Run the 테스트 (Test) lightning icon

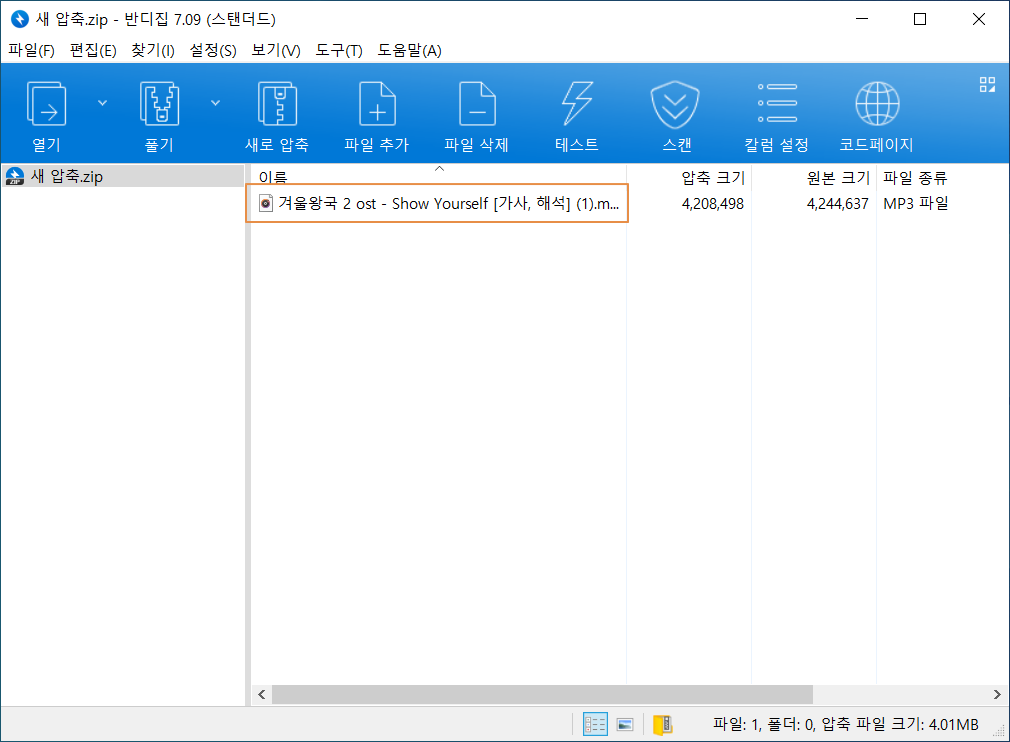tap(576, 103)
